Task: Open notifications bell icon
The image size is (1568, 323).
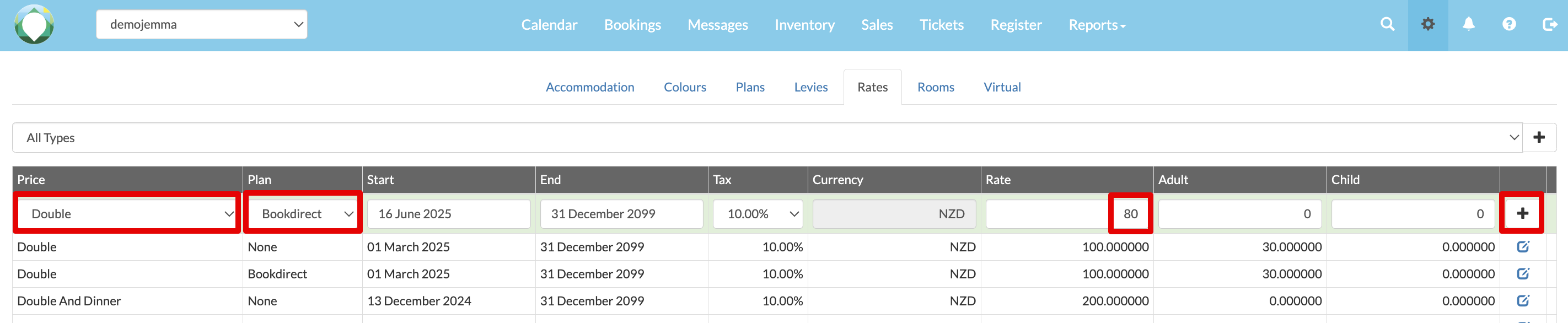Action: [1468, 24]
